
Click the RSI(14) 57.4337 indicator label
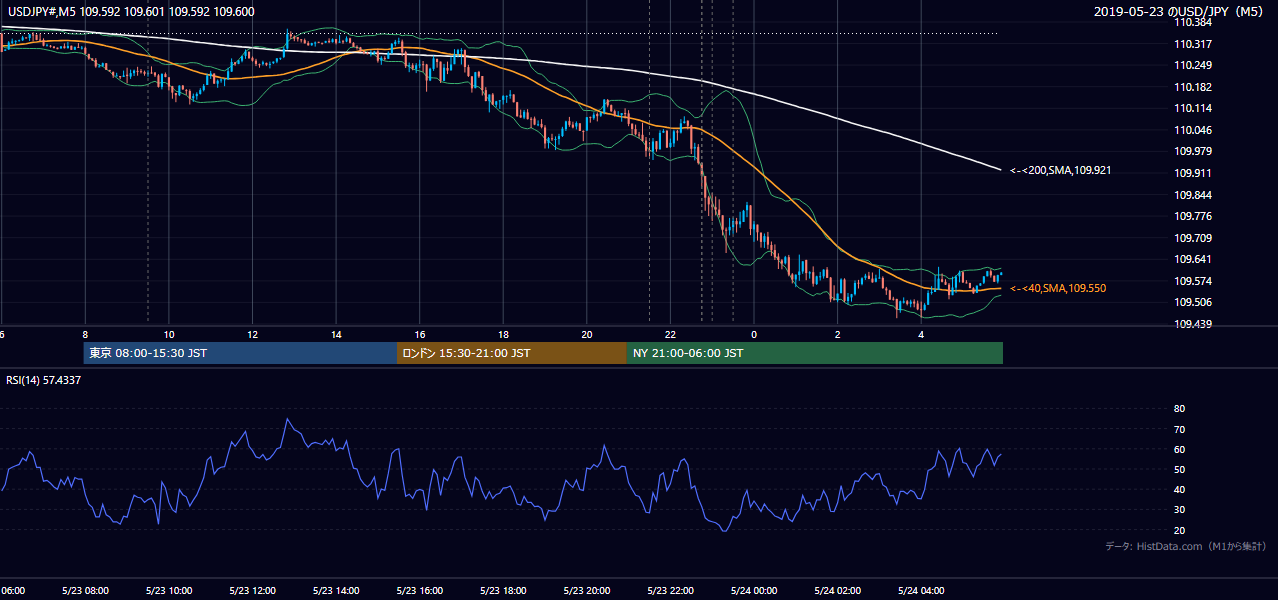43,380
